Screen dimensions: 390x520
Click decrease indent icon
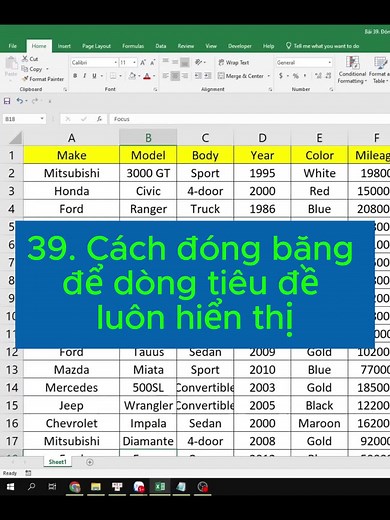[198, 76]
